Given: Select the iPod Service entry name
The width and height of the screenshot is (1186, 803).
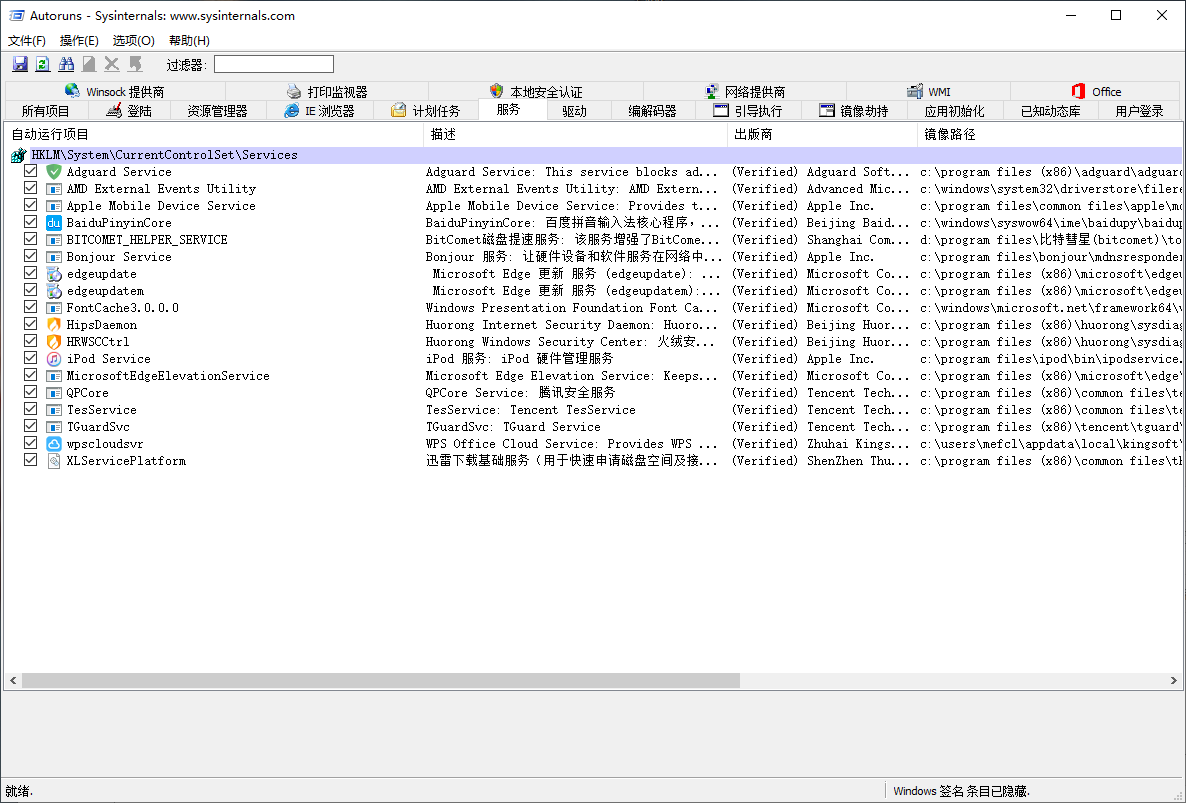Looking at the screenshot, I should [x=108, y=358].
